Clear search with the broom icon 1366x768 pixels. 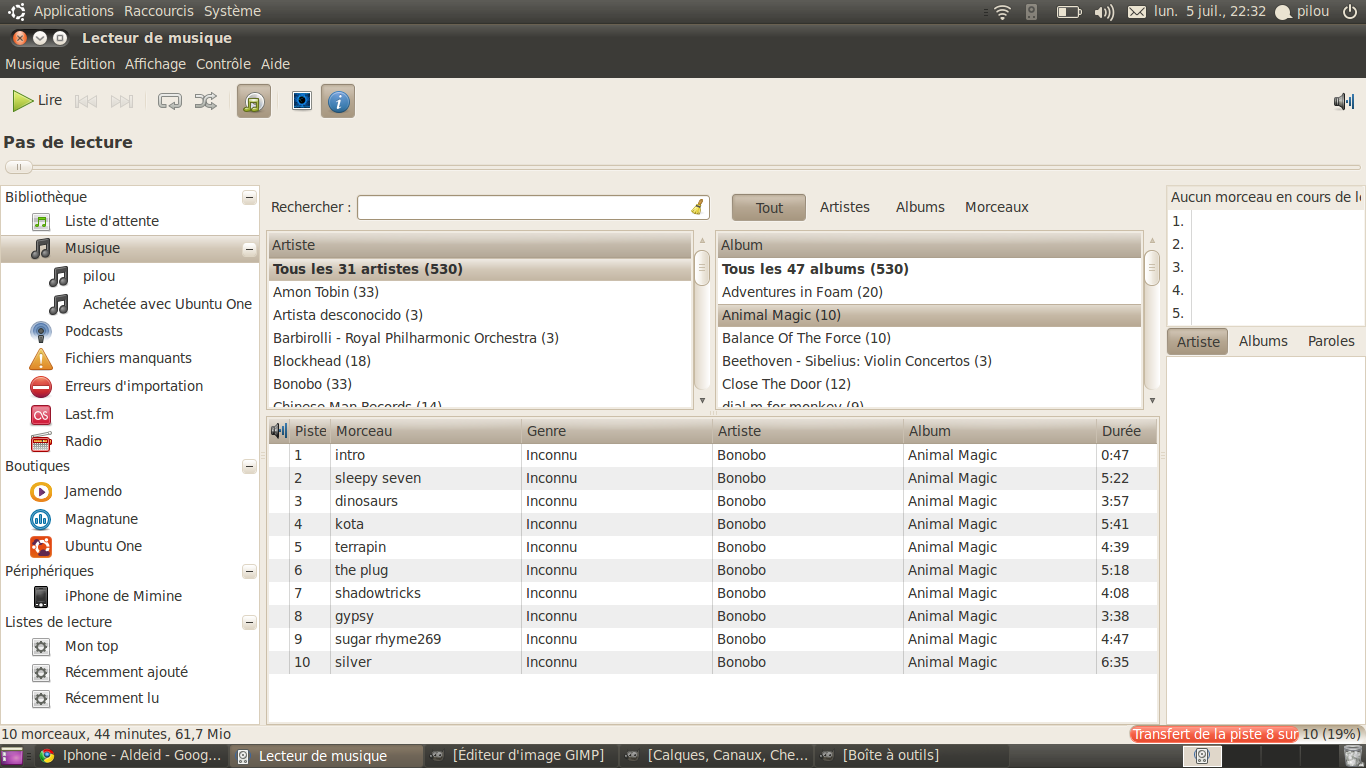pos(697,207)
